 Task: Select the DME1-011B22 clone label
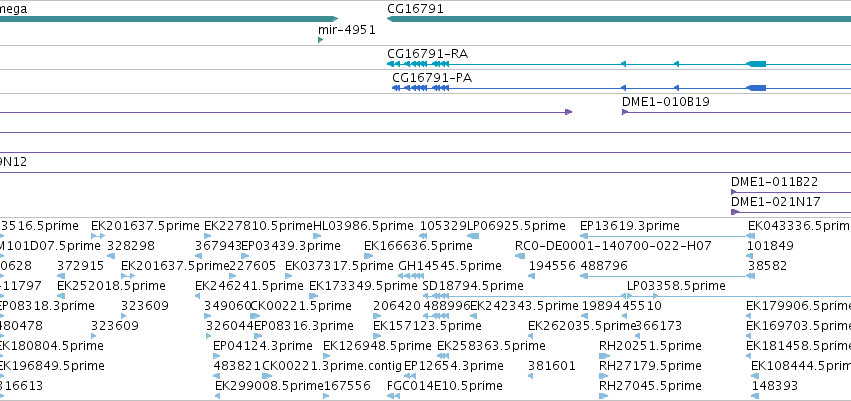[x=774, y=182]
